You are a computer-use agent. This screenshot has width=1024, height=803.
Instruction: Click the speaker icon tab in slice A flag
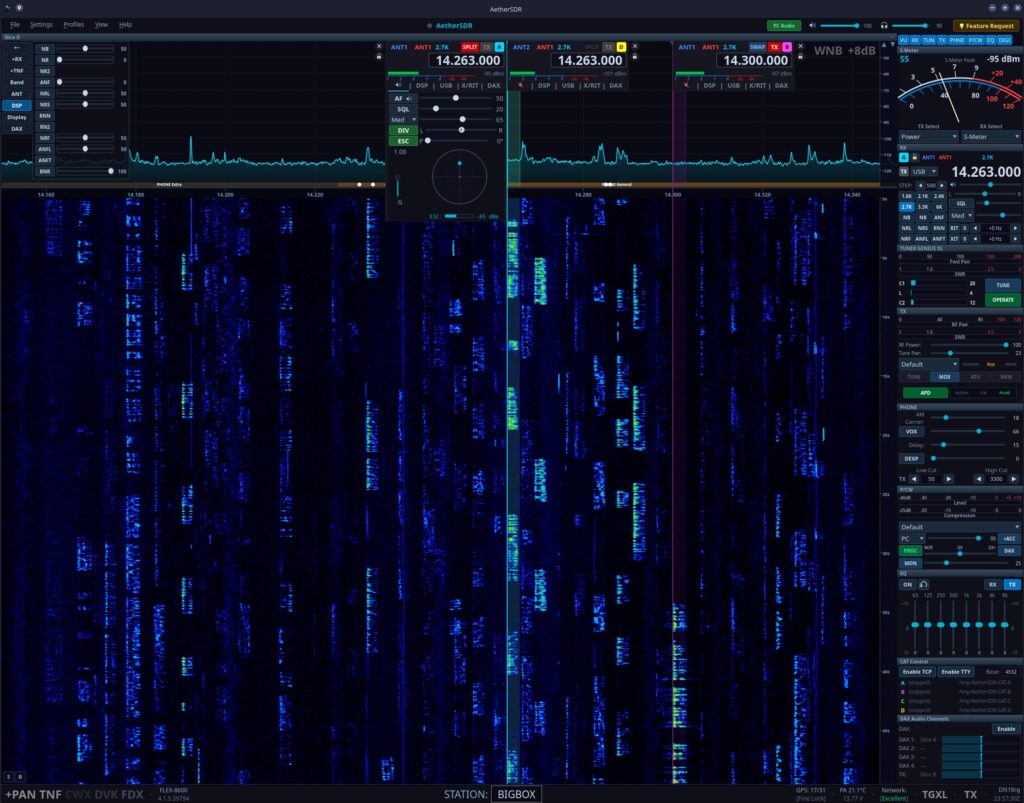pyautogui.click(x=398, y=86)
